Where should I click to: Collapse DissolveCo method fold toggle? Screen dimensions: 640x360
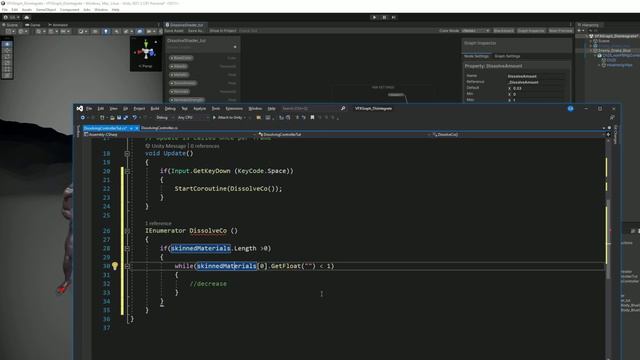click(127, 231)
